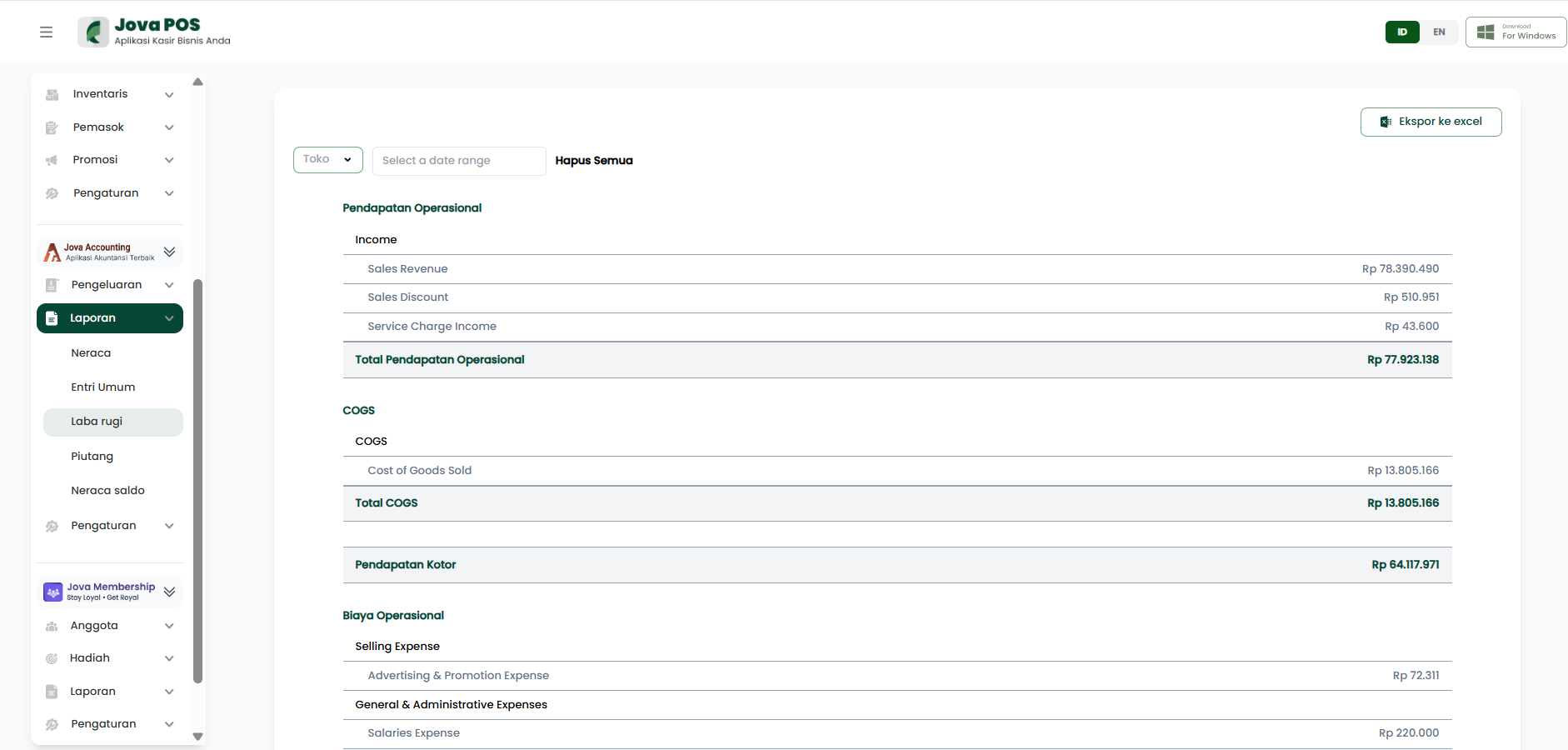
Task: Click the Anggota people icon
Action: tap(52, 626)
